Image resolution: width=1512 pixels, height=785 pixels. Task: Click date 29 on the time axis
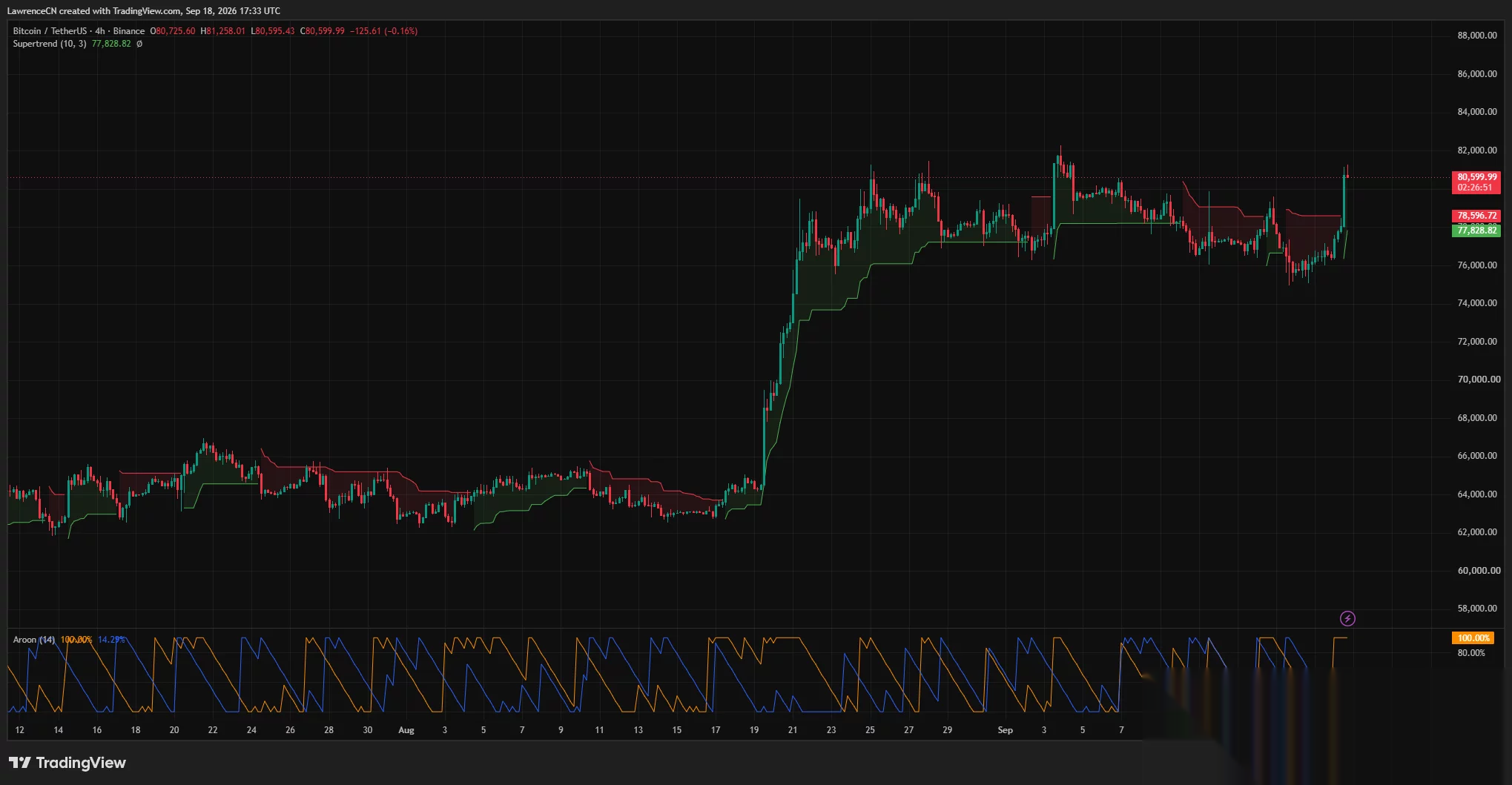coord(947,730)
